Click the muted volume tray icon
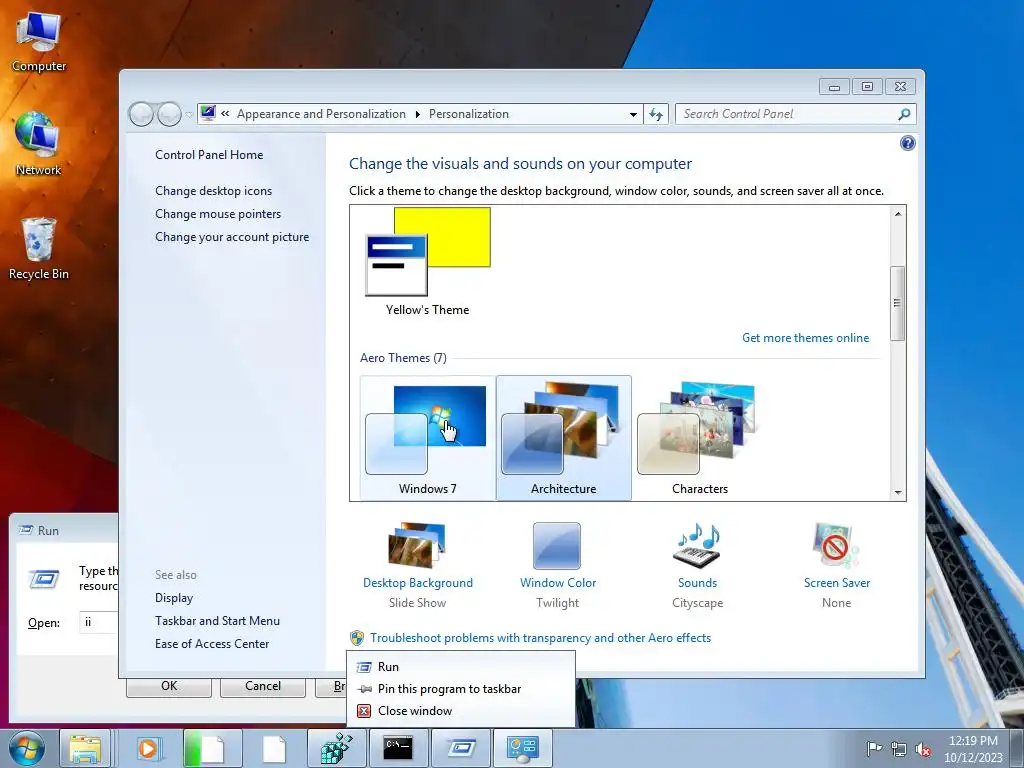The width and height of the screenshot is (1024, 768). (x=923, y=748)
